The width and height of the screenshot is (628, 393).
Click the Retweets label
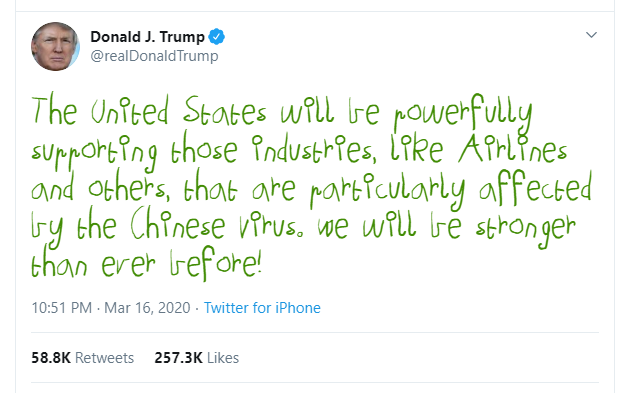pyautogui.click(x=105, y=358)
